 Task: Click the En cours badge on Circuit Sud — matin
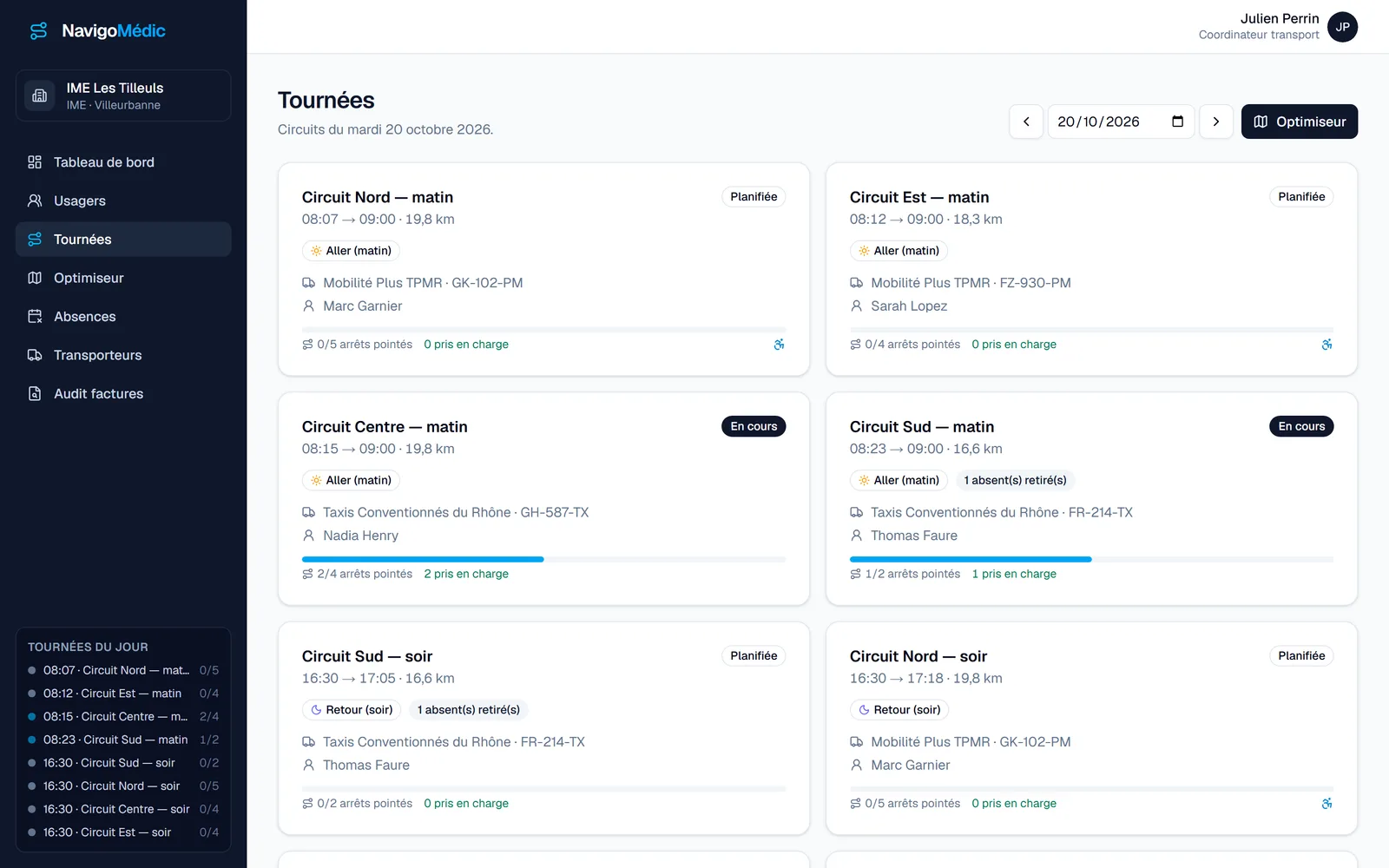pyautogui.click(x=1301, y=426)
